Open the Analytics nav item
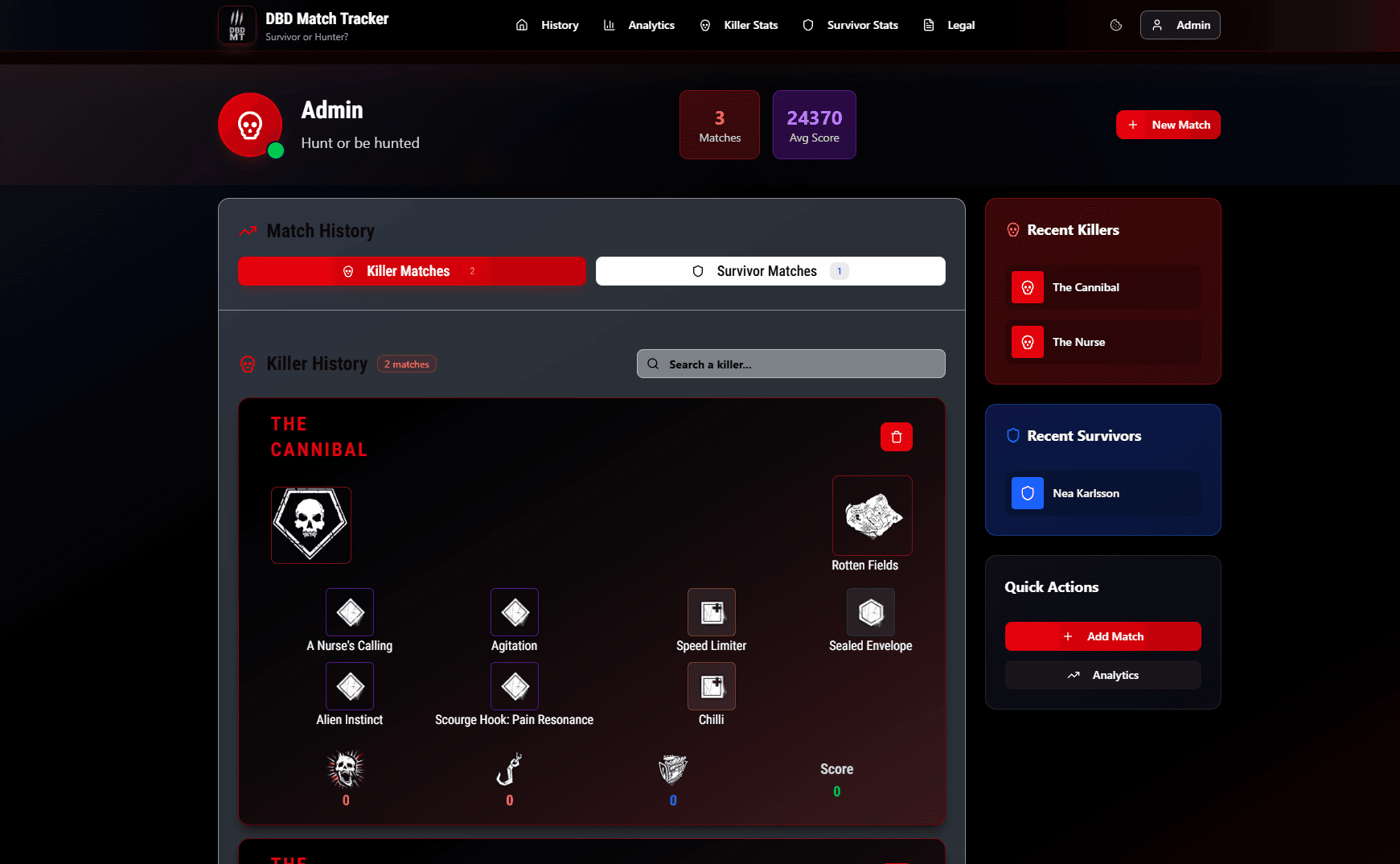 pos(639,25)
